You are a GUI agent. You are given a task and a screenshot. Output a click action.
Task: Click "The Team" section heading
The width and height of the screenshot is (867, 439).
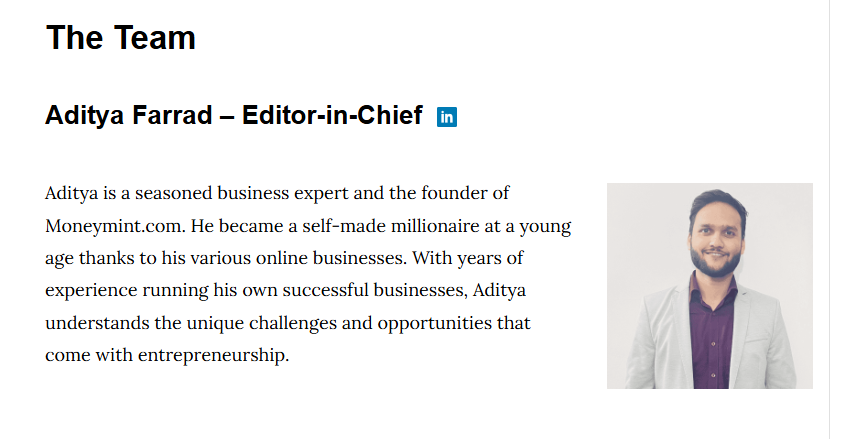click(120, 38)
